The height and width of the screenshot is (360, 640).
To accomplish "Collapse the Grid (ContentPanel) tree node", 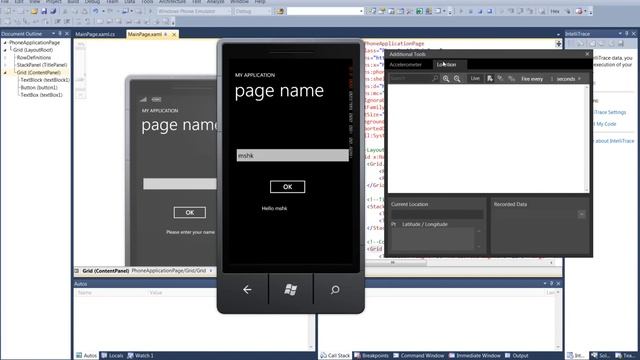I will [x=5, y=72].
